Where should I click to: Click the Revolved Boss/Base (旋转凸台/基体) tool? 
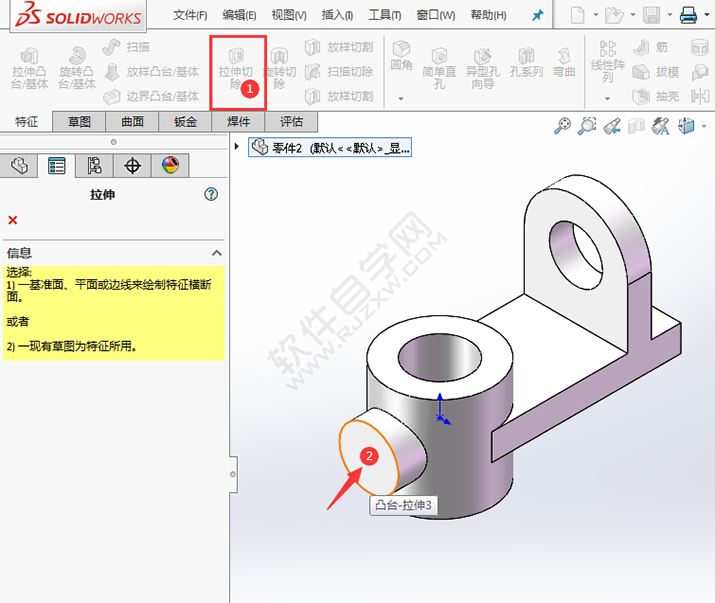[x=77, y=68]
